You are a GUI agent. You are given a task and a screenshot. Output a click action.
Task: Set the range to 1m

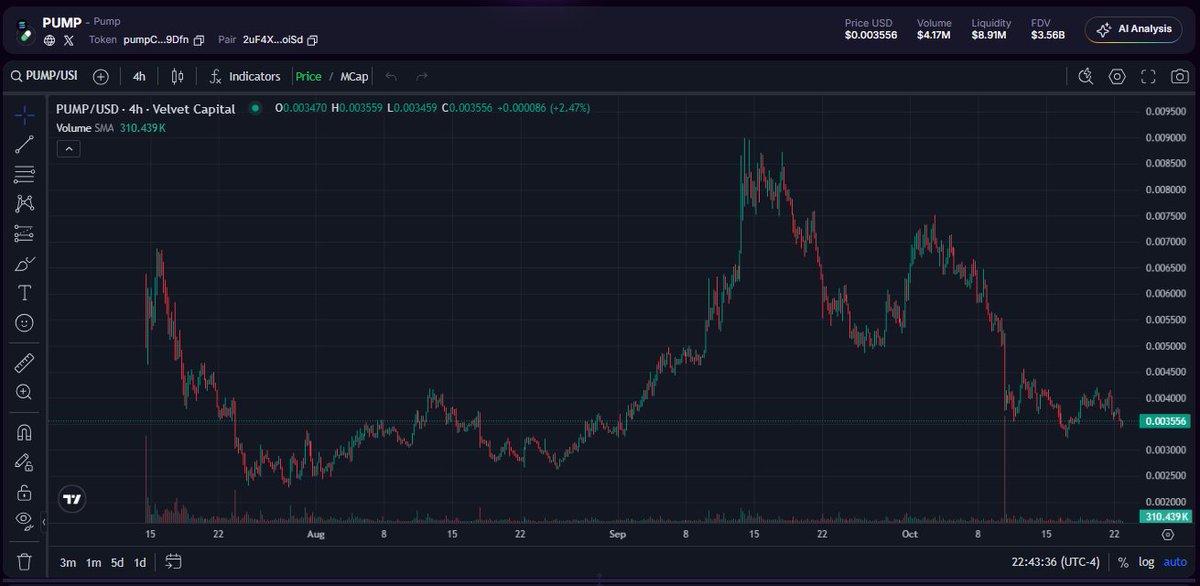pos(94,562)
